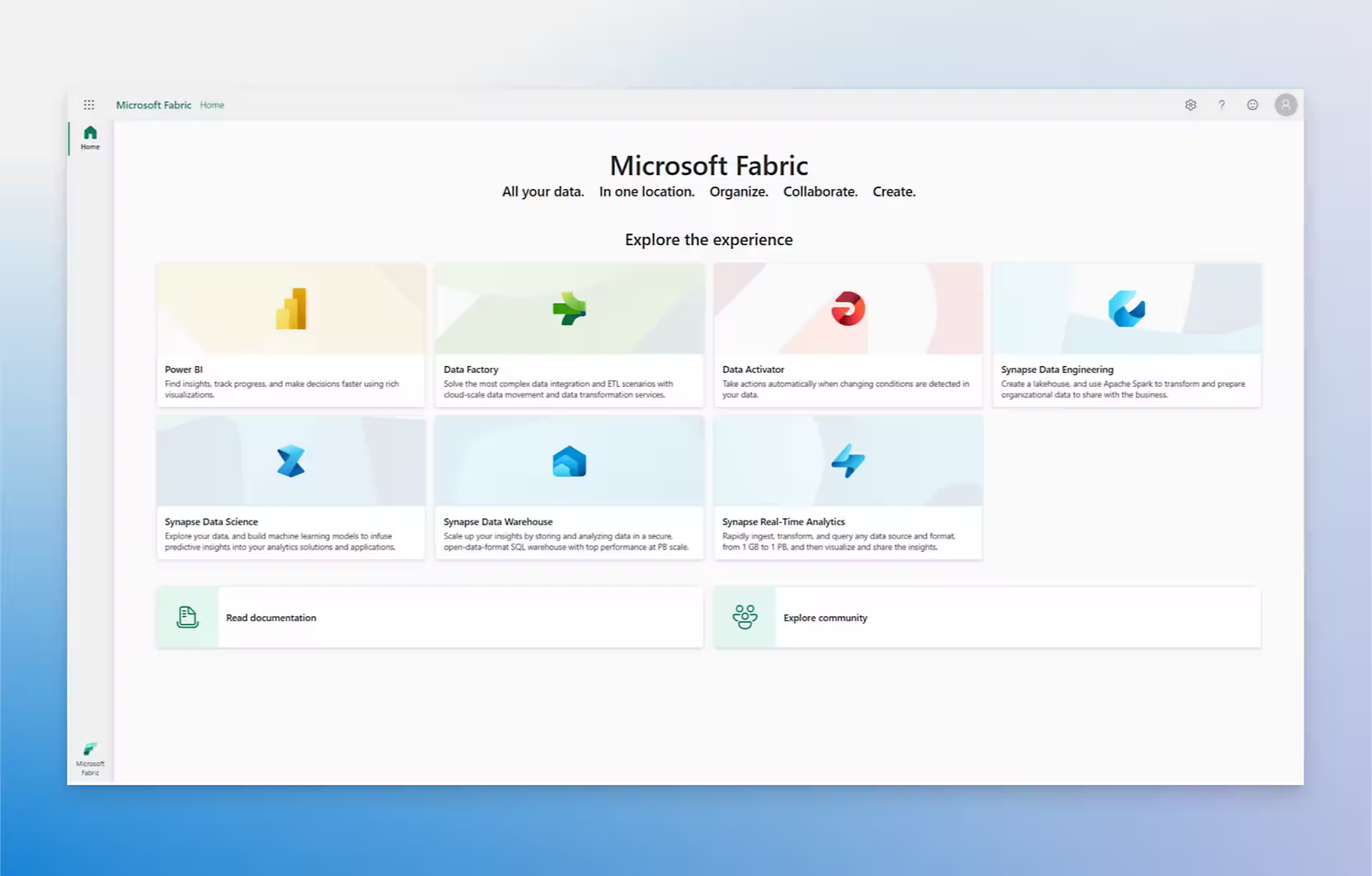Select the Data Factory icon
The height and width of the screenshot is (876, 1372).
[569, 308]
